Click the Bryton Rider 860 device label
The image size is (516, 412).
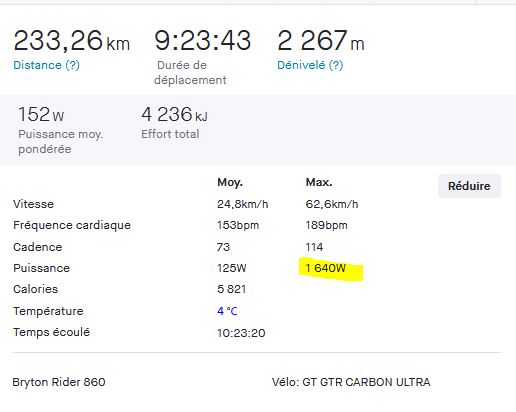[59, 382]
